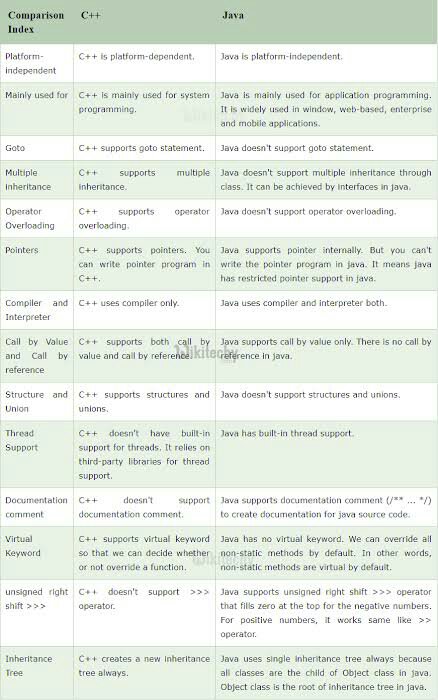Click the Comparison Index column header
The width and height of the screenshot is (438, 700).
36,22
